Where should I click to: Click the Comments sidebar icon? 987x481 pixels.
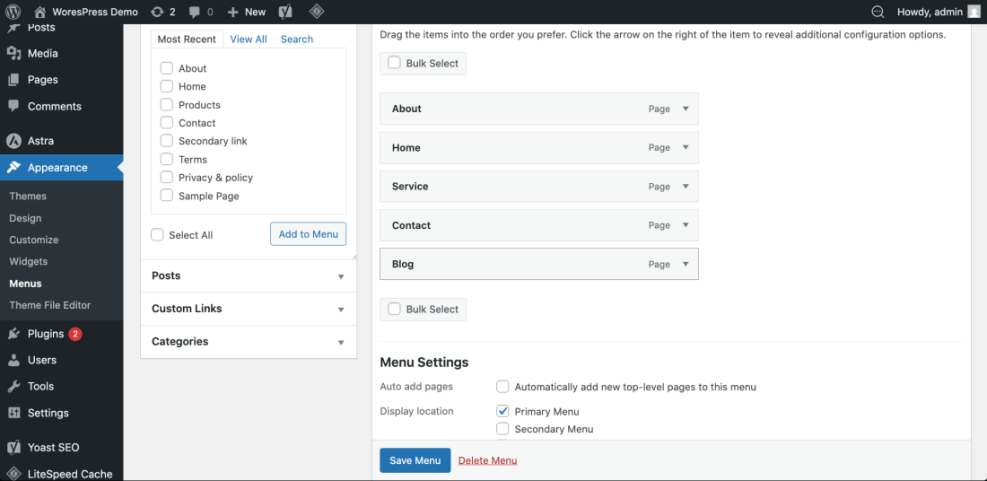tap(14, 106)
